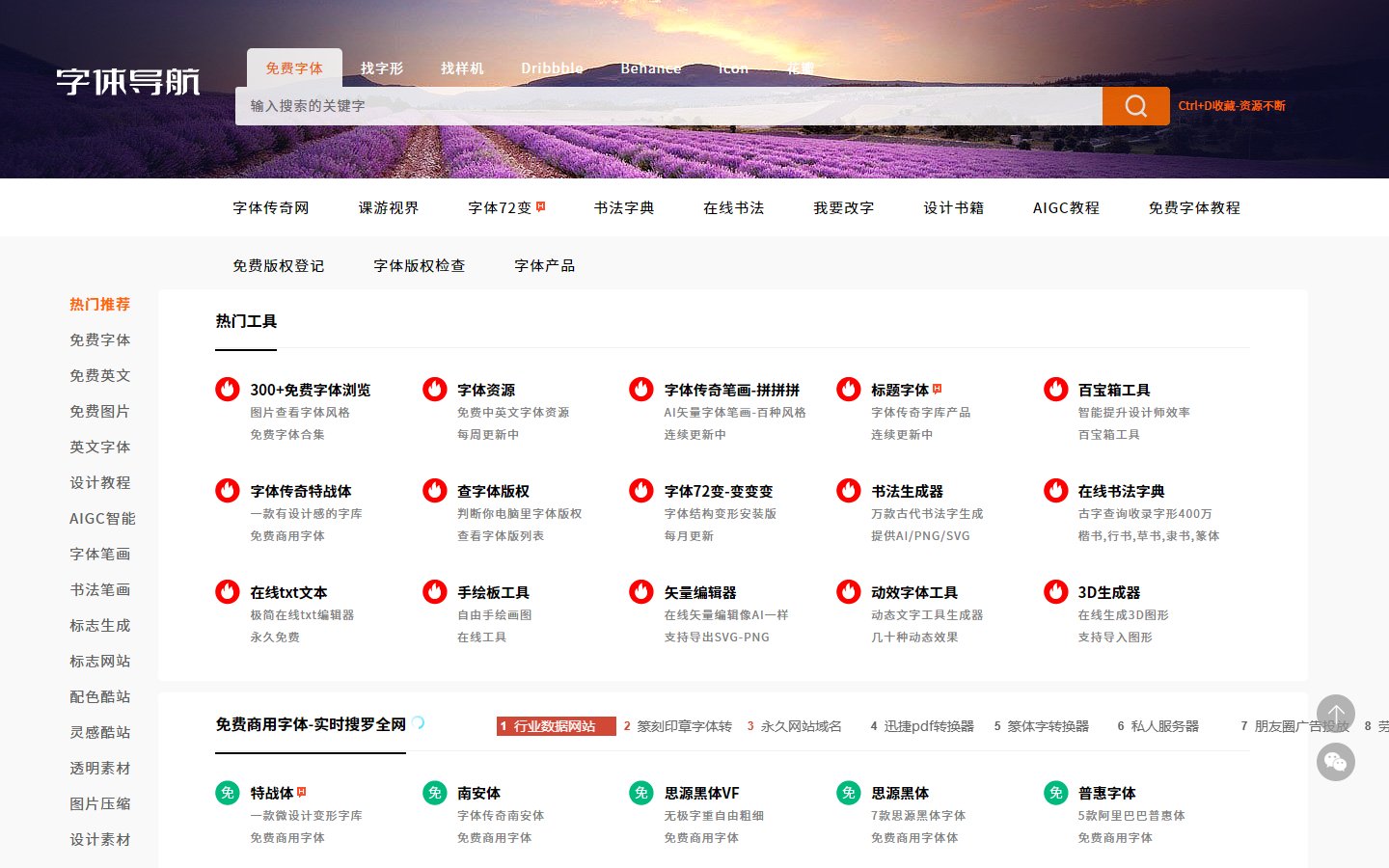Open the WeChat floating icon

pyautogui.click(x=1336, y=762)
